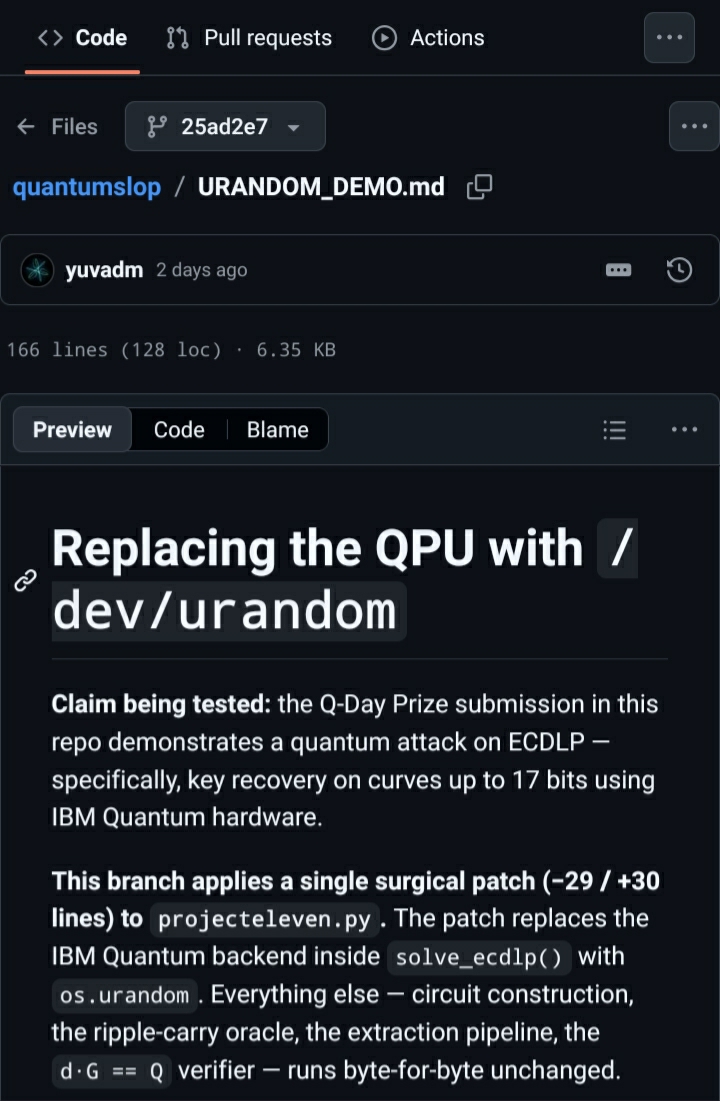Click the Actions play icon
720x1101 pixels.
click(x=384, y=37)
